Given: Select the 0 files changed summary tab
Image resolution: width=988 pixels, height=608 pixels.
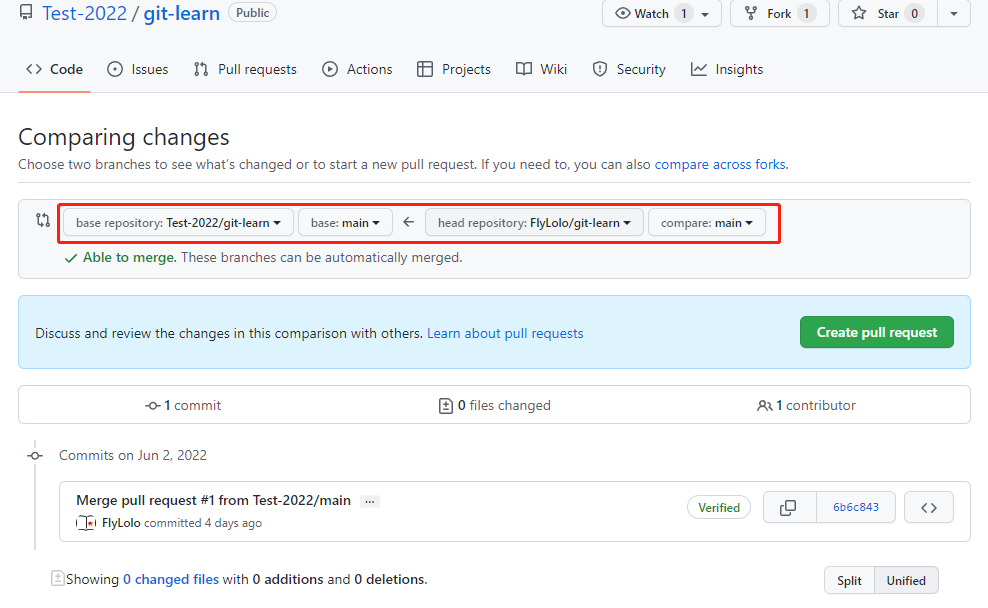Looking at the screenshot, I should pos(495,405).
